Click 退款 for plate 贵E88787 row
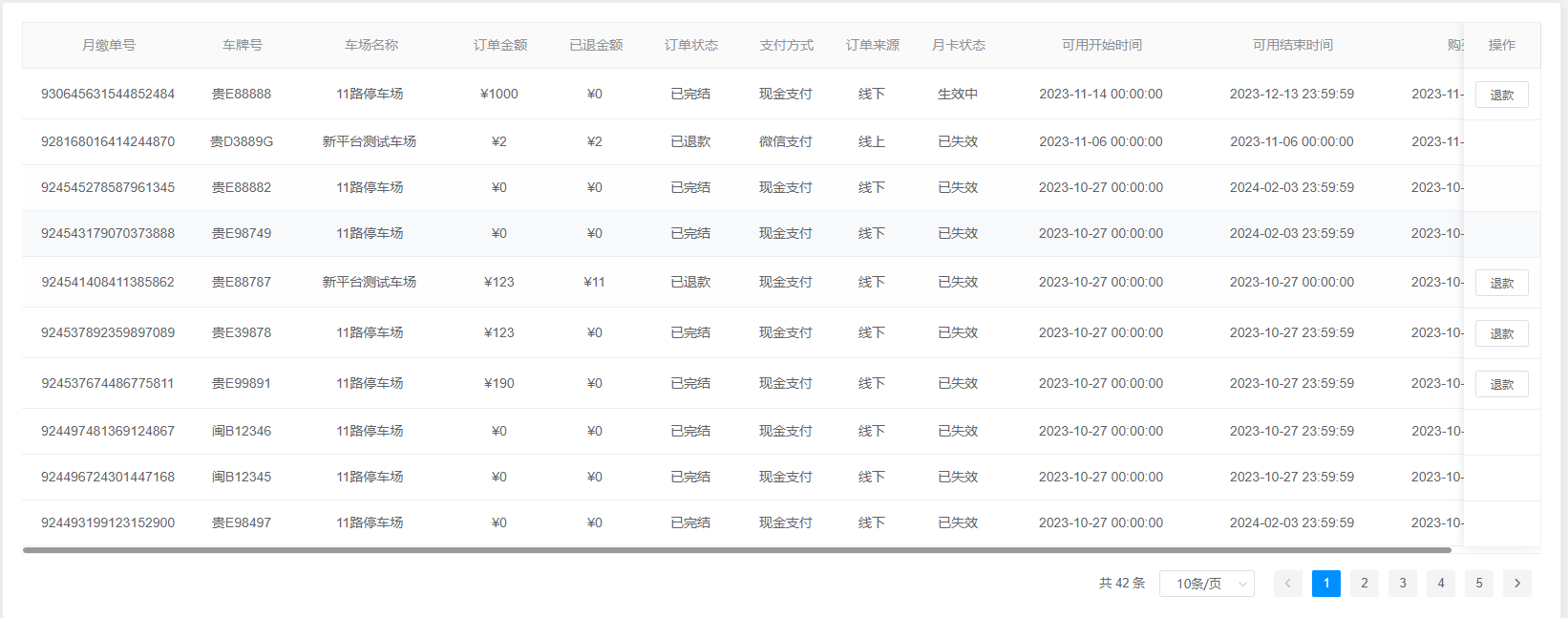 [1501, 283]
